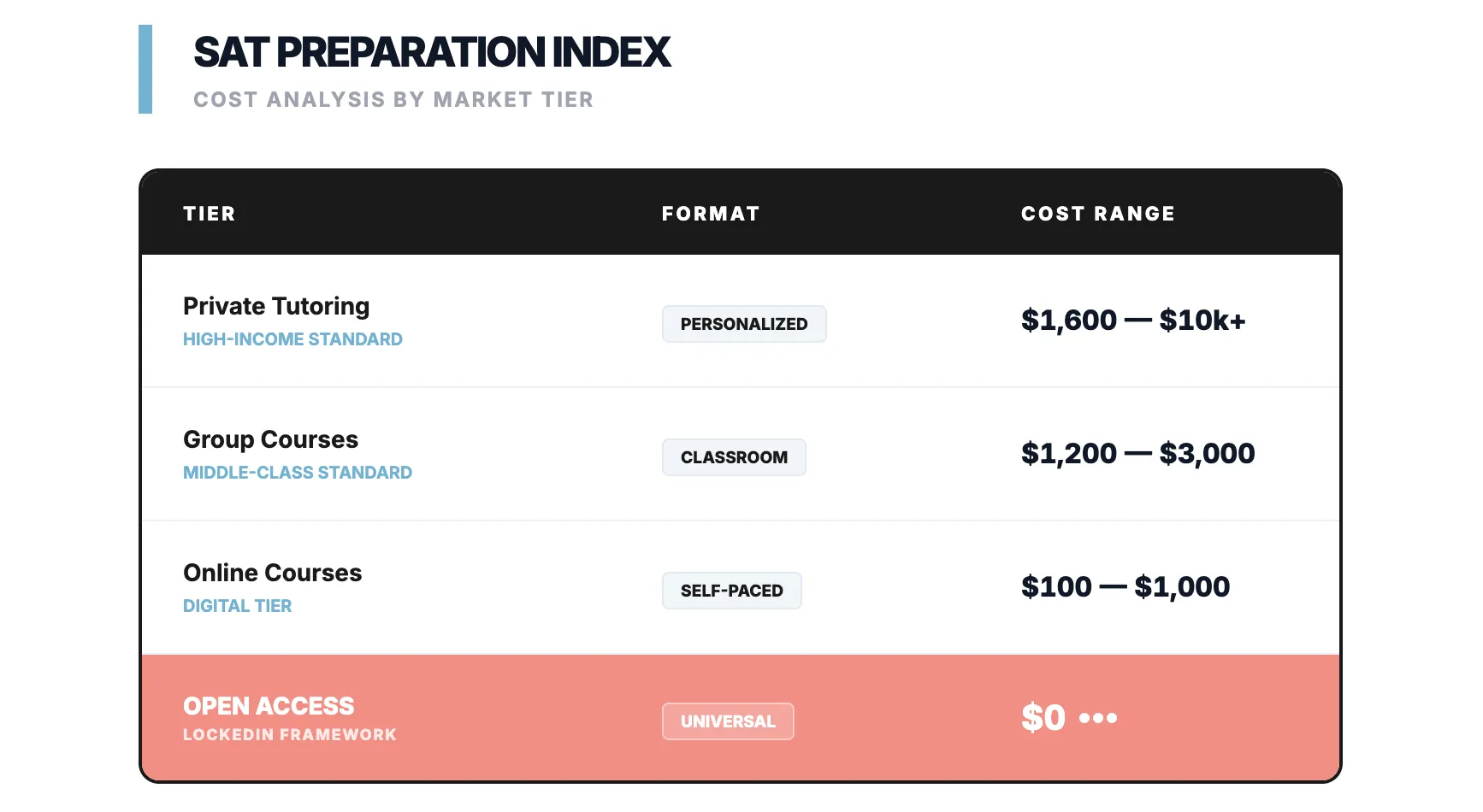Image resolution: width=1483 pixels, height=812 pixels.
Task: Click the SELF-PACED format badge
Action: point(731,591)
